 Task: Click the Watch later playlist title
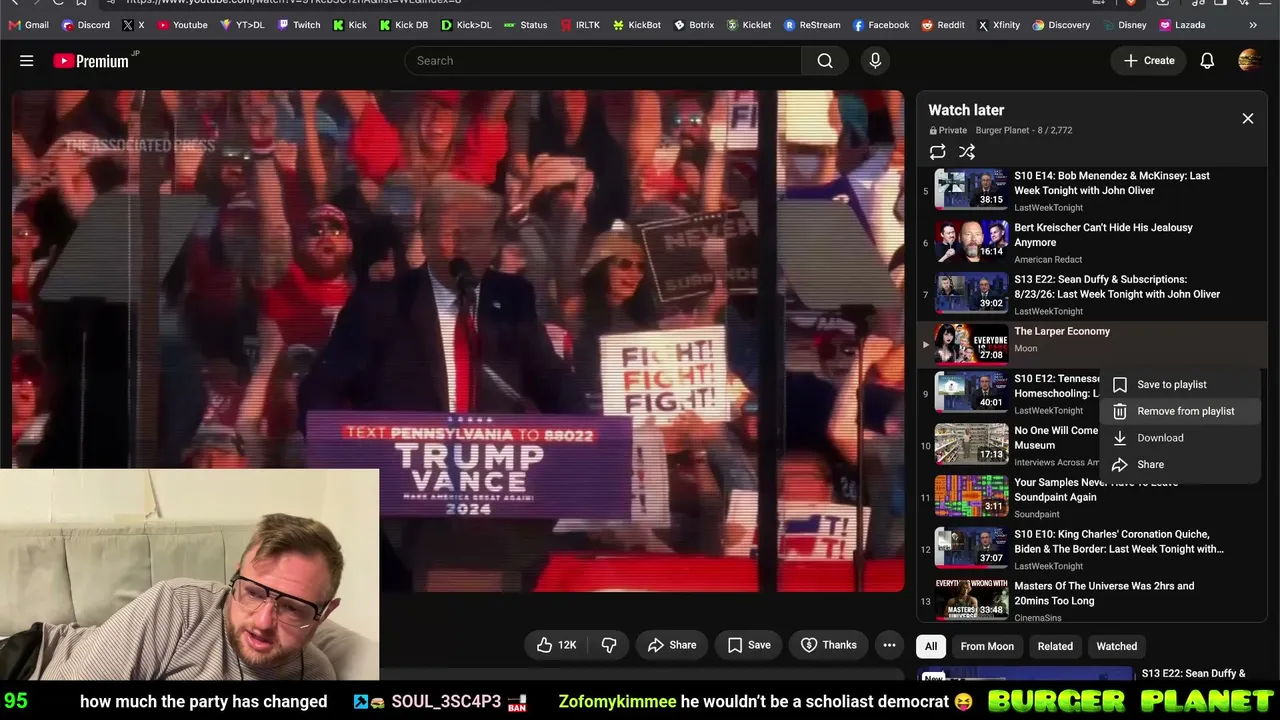pyautogui.click(x=966, y=110)
